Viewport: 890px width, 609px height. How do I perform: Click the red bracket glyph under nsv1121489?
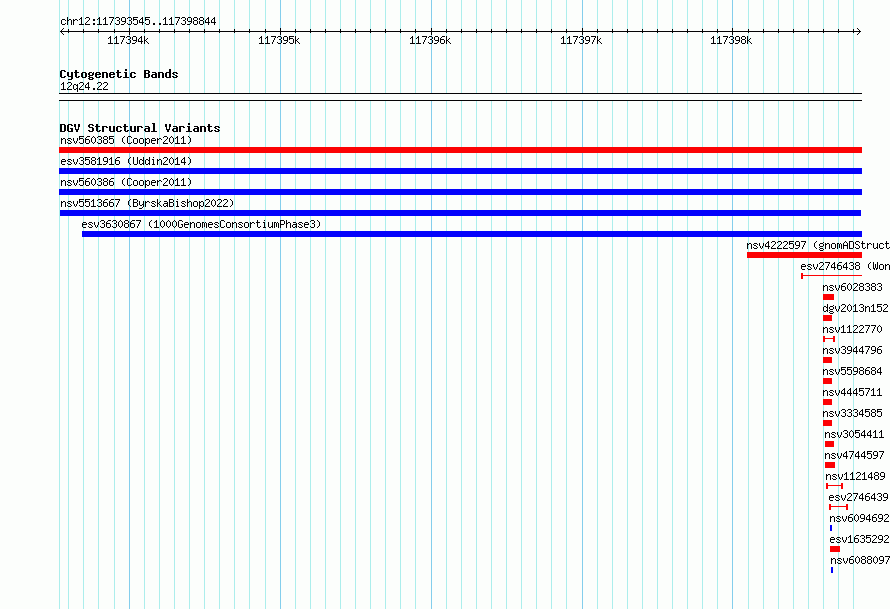(x=834, y=486)
